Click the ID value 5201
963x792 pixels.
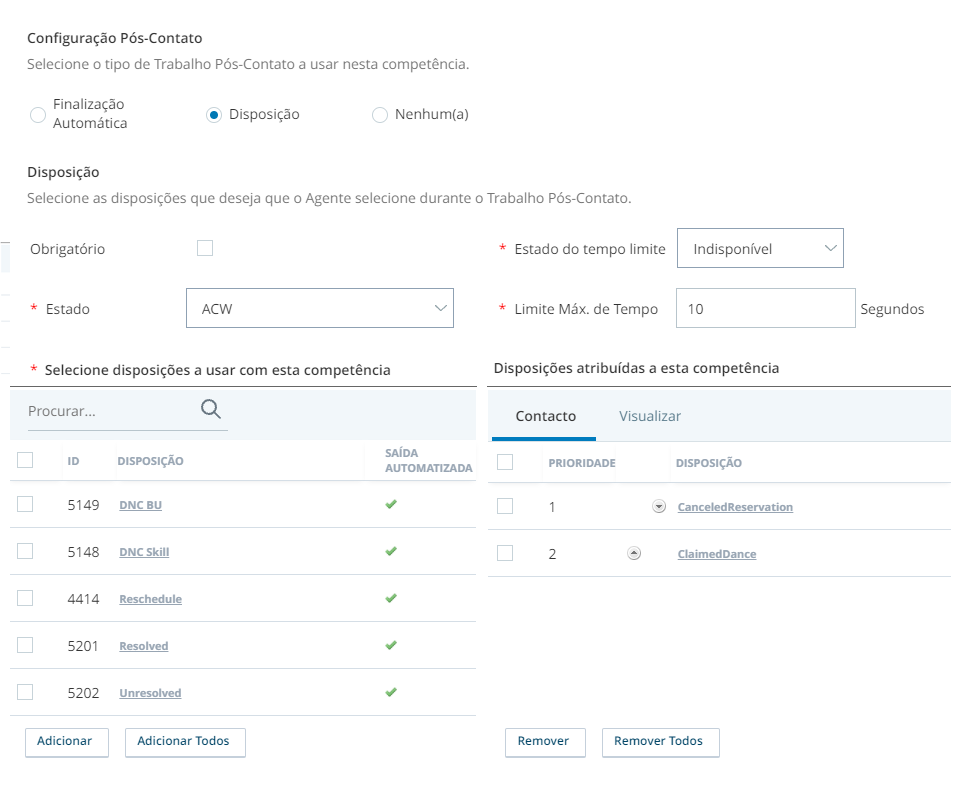pos(83,646)
